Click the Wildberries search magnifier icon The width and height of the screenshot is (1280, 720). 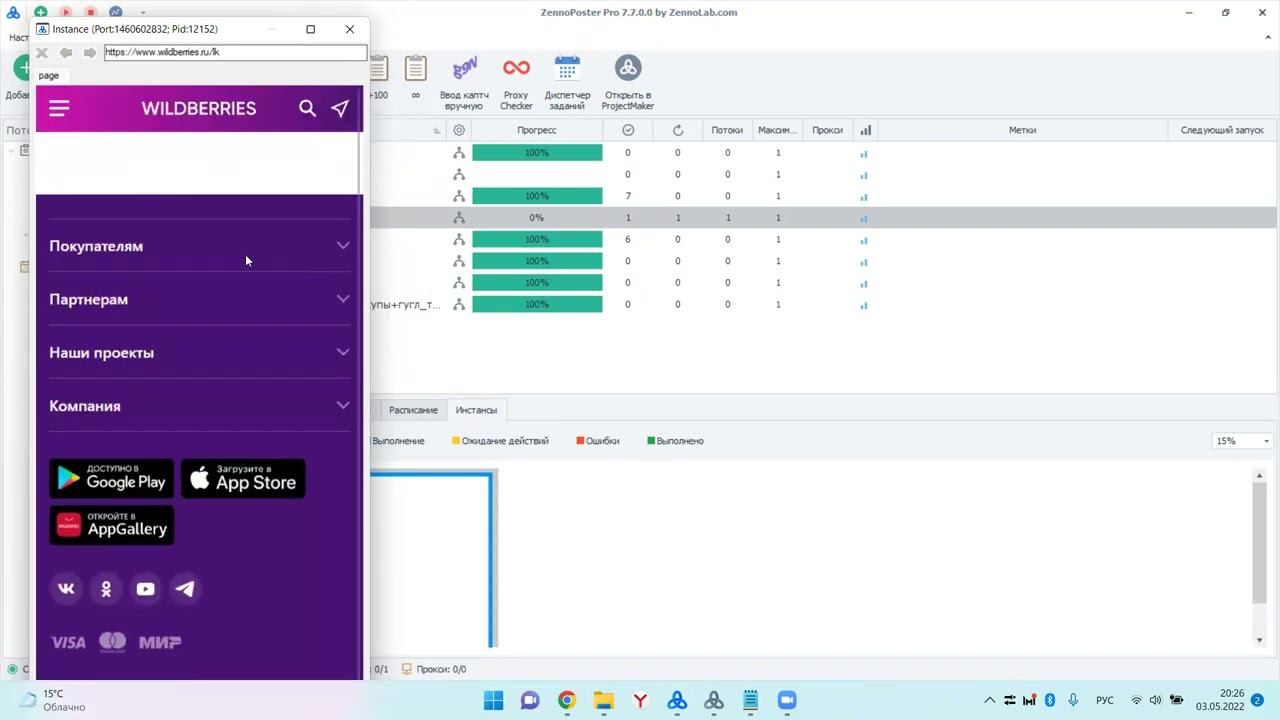click(307, 108)
